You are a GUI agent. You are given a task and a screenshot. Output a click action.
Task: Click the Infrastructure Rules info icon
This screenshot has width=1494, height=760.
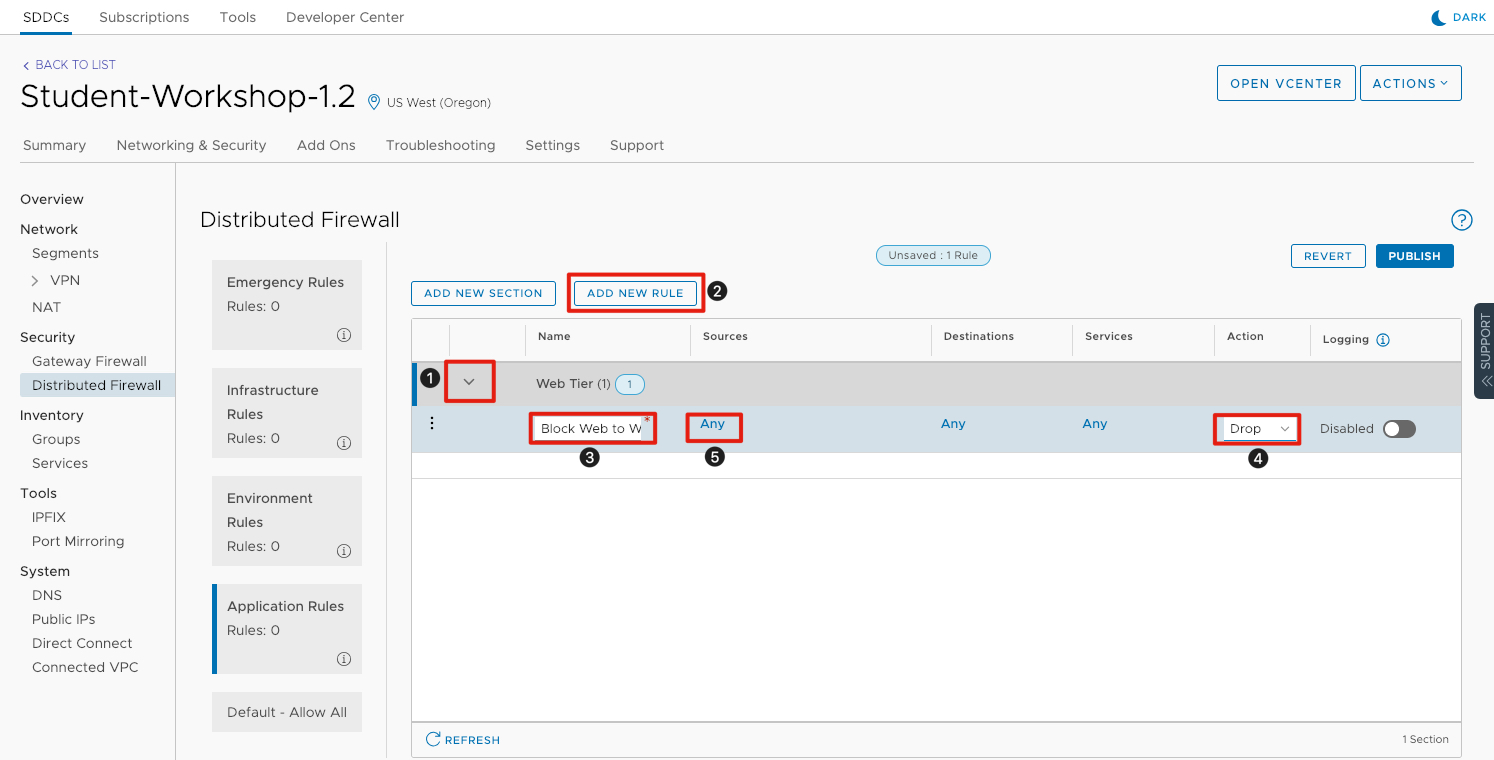tap(344, 443)
